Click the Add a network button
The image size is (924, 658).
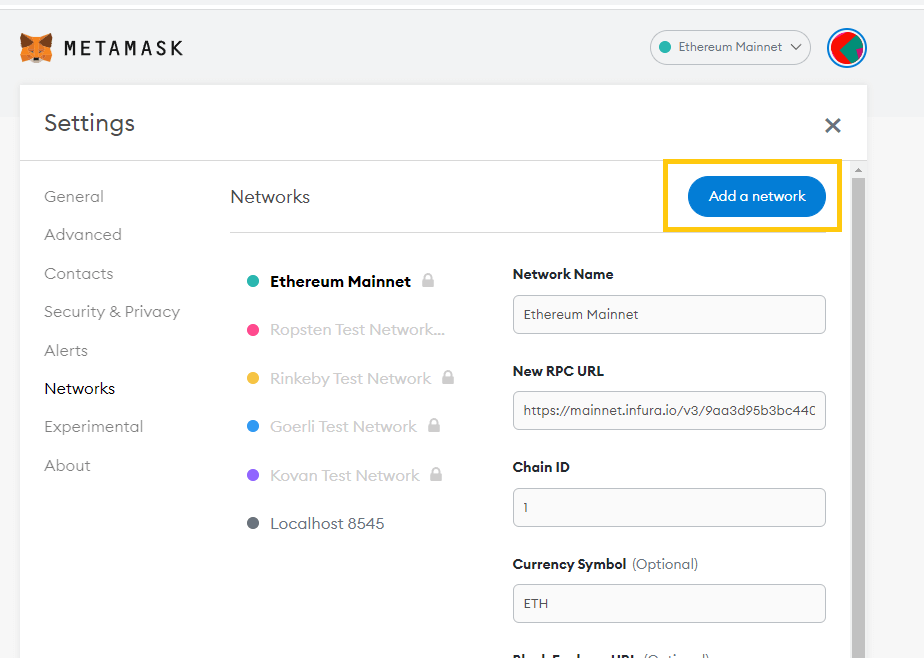(x=757, y=196)
